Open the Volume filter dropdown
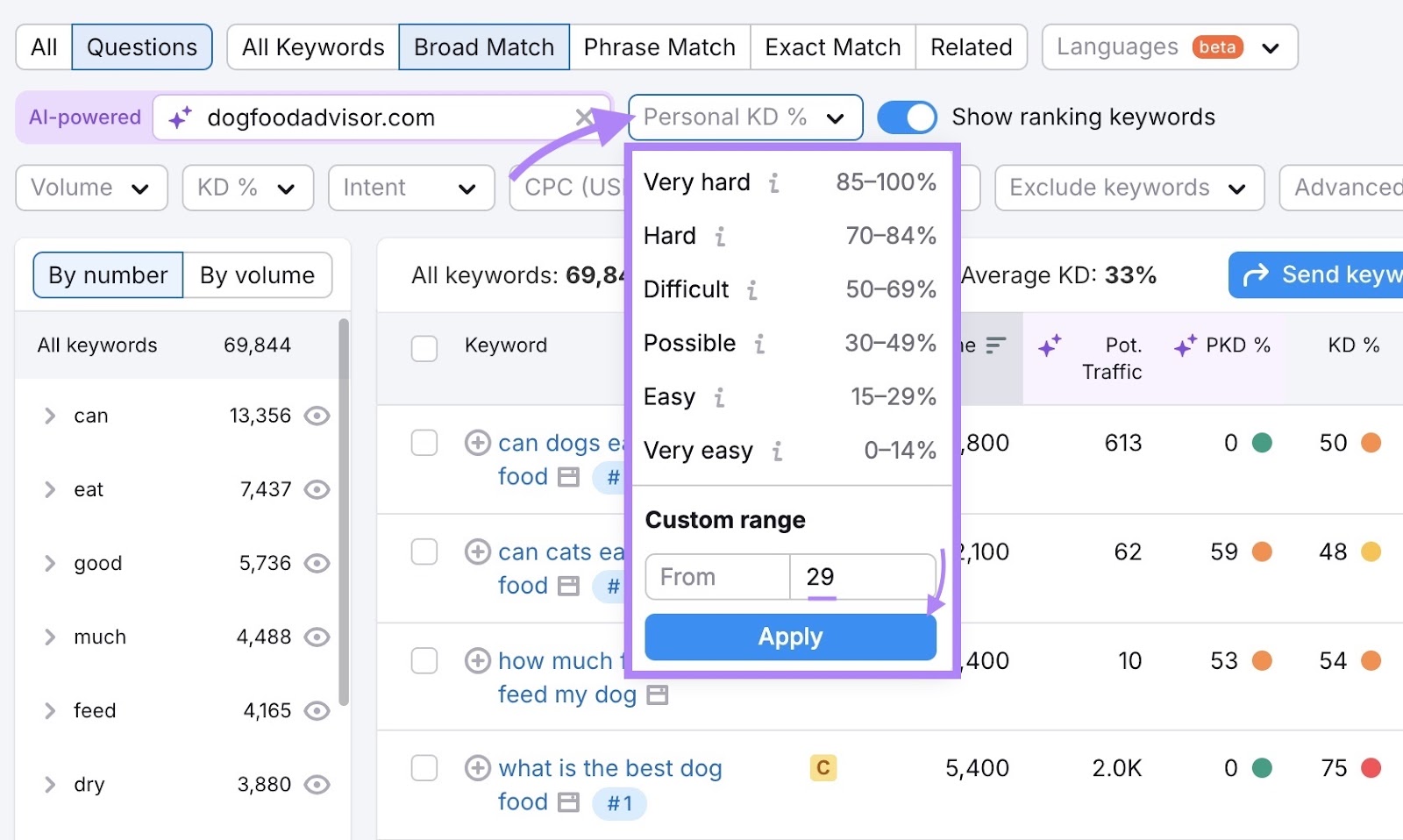Image resolution: width=1403 pixels, height=840 pixels. (91, 188)
